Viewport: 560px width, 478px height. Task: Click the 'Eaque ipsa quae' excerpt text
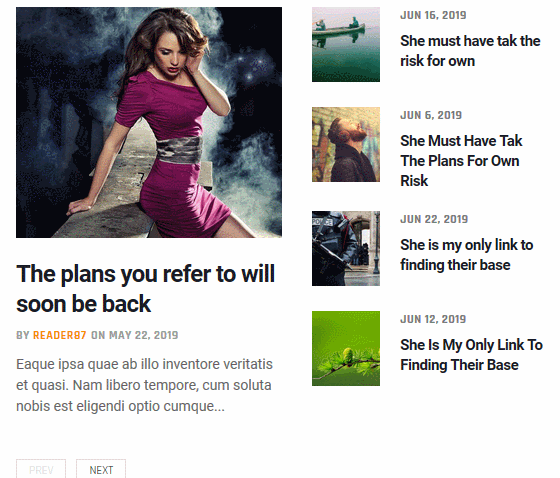144,385
